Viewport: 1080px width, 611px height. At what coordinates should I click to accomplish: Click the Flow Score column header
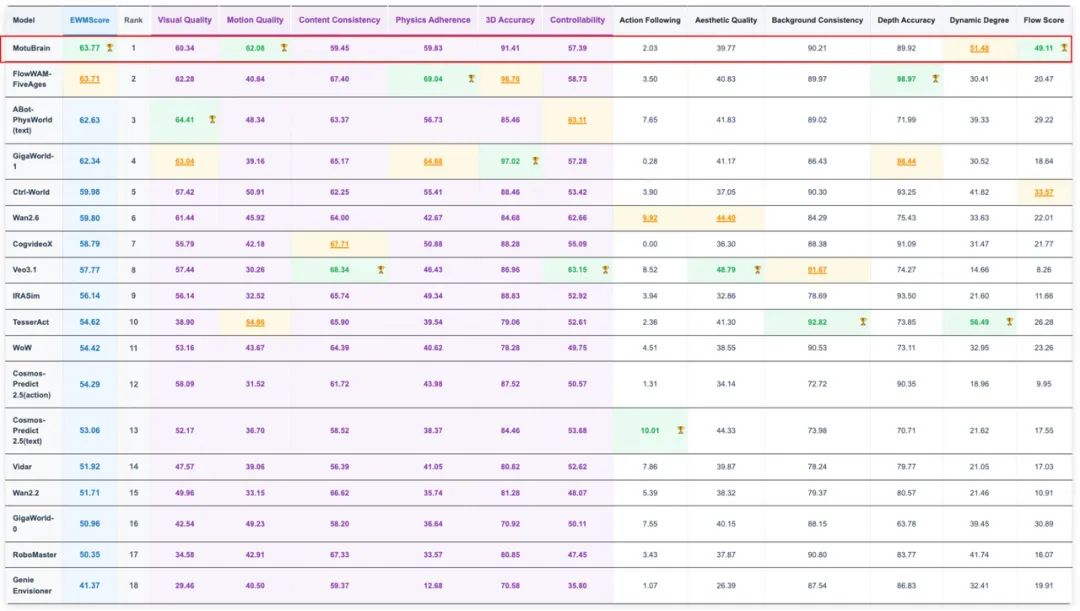[x=1043, y=20]
